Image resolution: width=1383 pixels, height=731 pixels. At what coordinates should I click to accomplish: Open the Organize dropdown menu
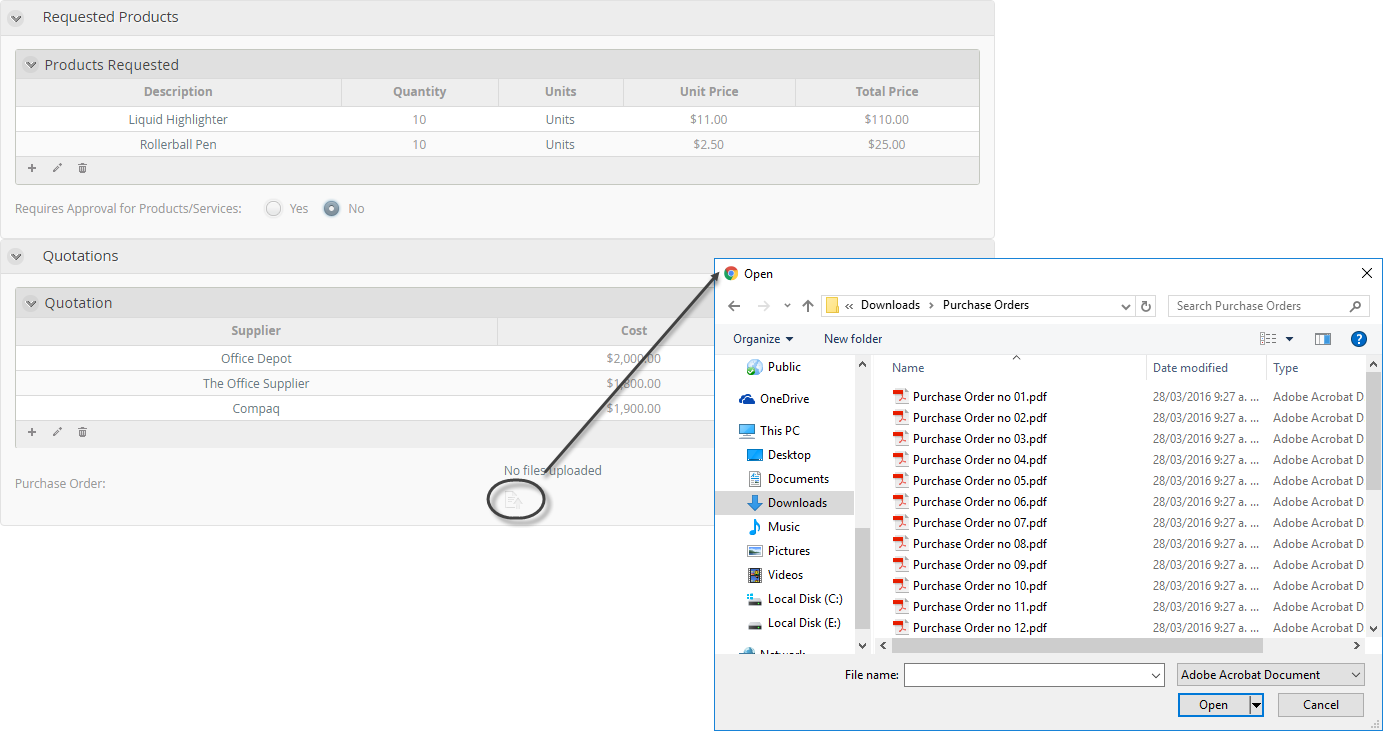(x=763, y=339)
